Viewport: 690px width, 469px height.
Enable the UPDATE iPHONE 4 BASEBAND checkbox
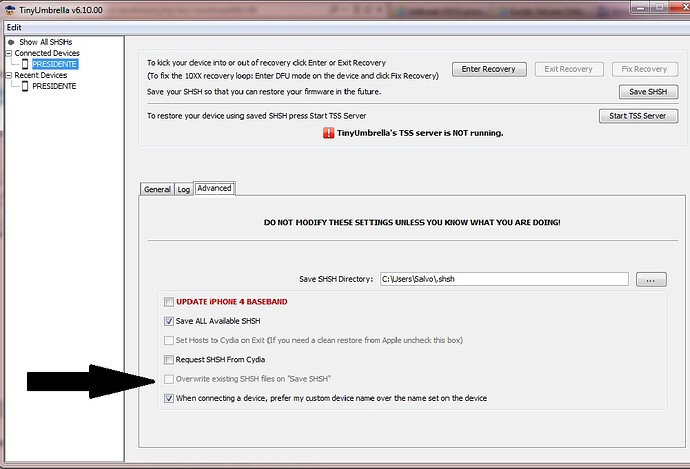click(168, 302)
